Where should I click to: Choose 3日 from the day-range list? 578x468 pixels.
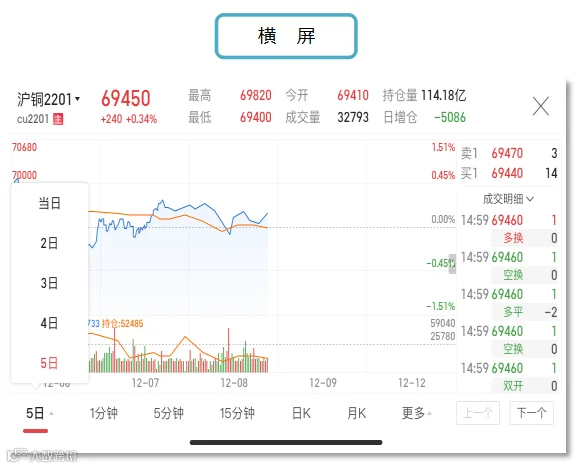coord(49,283)
